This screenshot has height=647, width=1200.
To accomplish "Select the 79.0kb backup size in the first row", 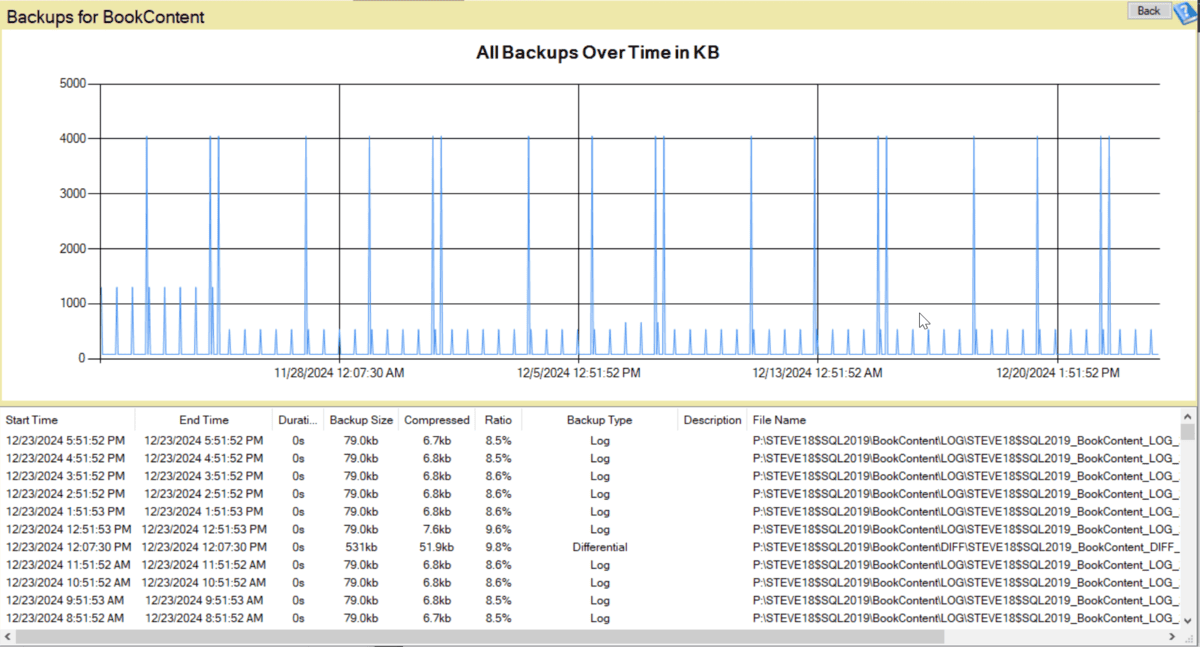I will [361, 440].
